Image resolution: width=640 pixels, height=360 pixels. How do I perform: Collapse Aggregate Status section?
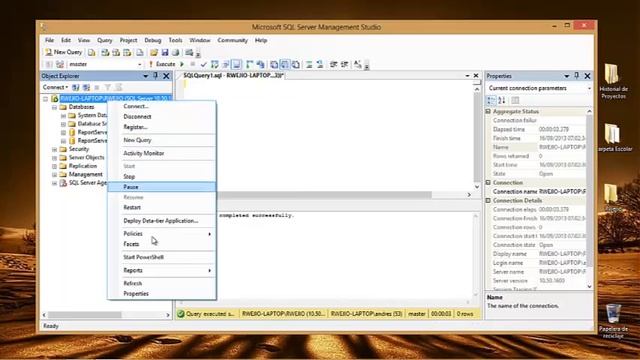tap(488, 111)
